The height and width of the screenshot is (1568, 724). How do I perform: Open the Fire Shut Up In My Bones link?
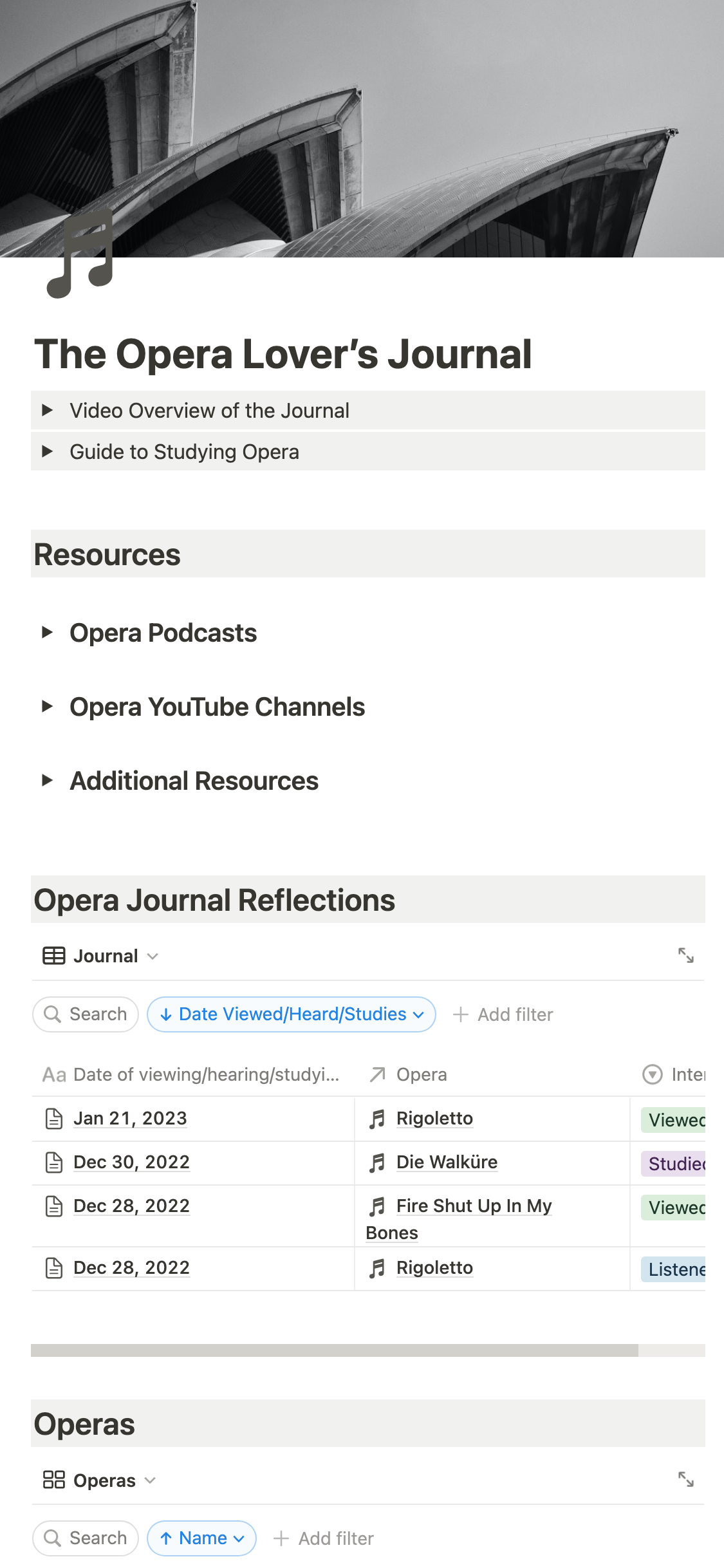click(x=473, y=1206)
